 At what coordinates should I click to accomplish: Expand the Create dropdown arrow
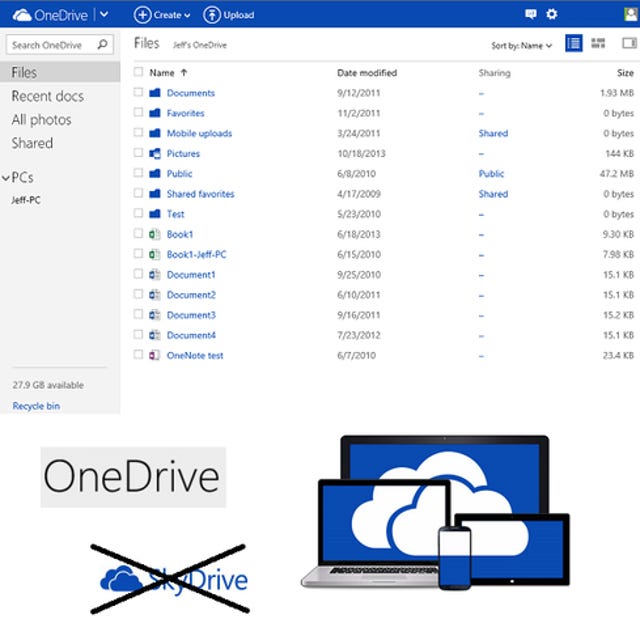[187, 16]
